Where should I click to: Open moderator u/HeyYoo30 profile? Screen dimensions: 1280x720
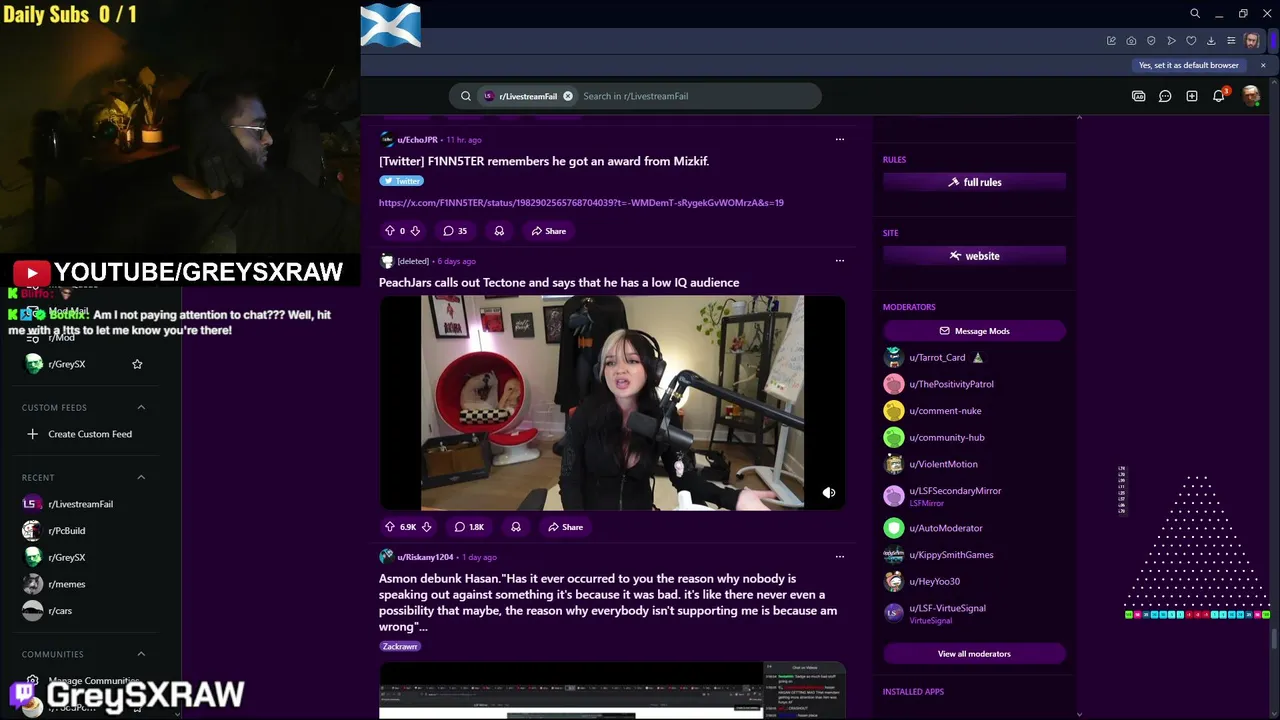[934, 581]
